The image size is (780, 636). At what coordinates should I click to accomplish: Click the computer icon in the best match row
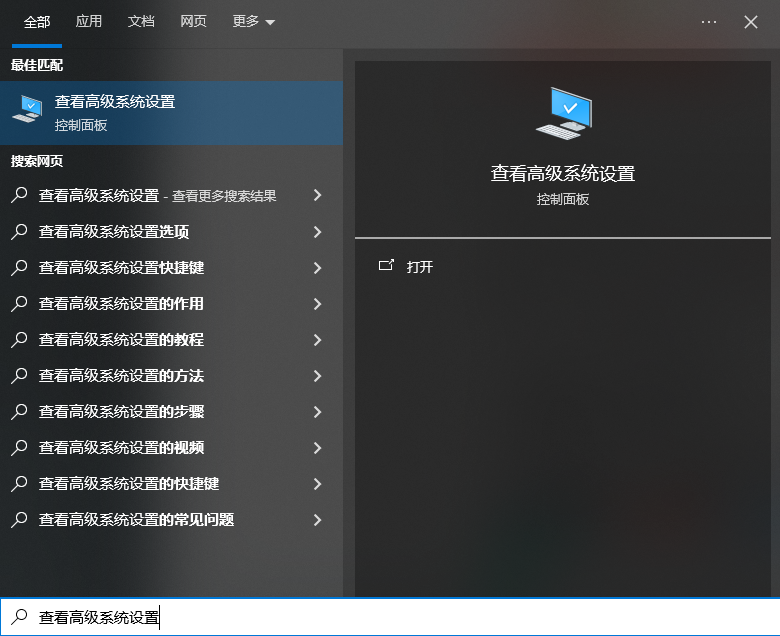(27, 109)
